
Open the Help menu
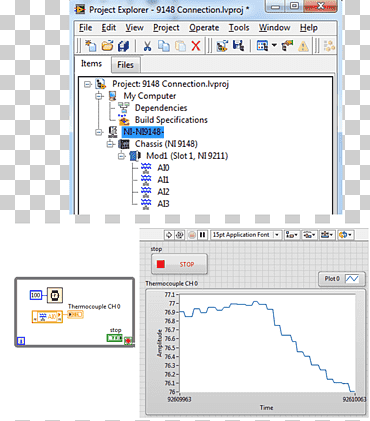coord(309,28)
